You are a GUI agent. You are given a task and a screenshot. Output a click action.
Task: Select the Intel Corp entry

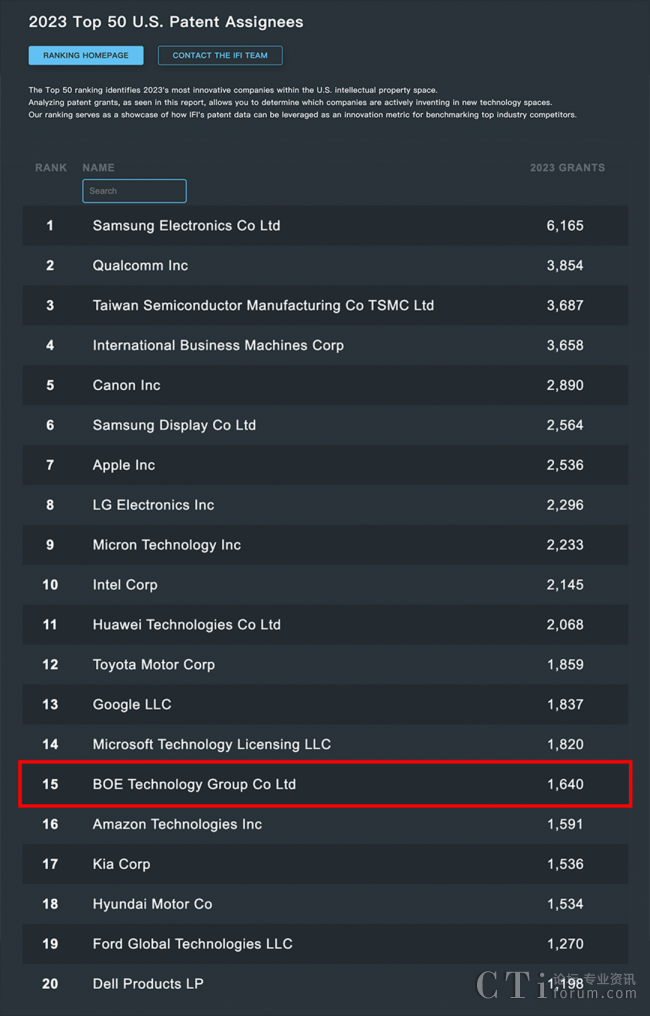click(125, 585)
